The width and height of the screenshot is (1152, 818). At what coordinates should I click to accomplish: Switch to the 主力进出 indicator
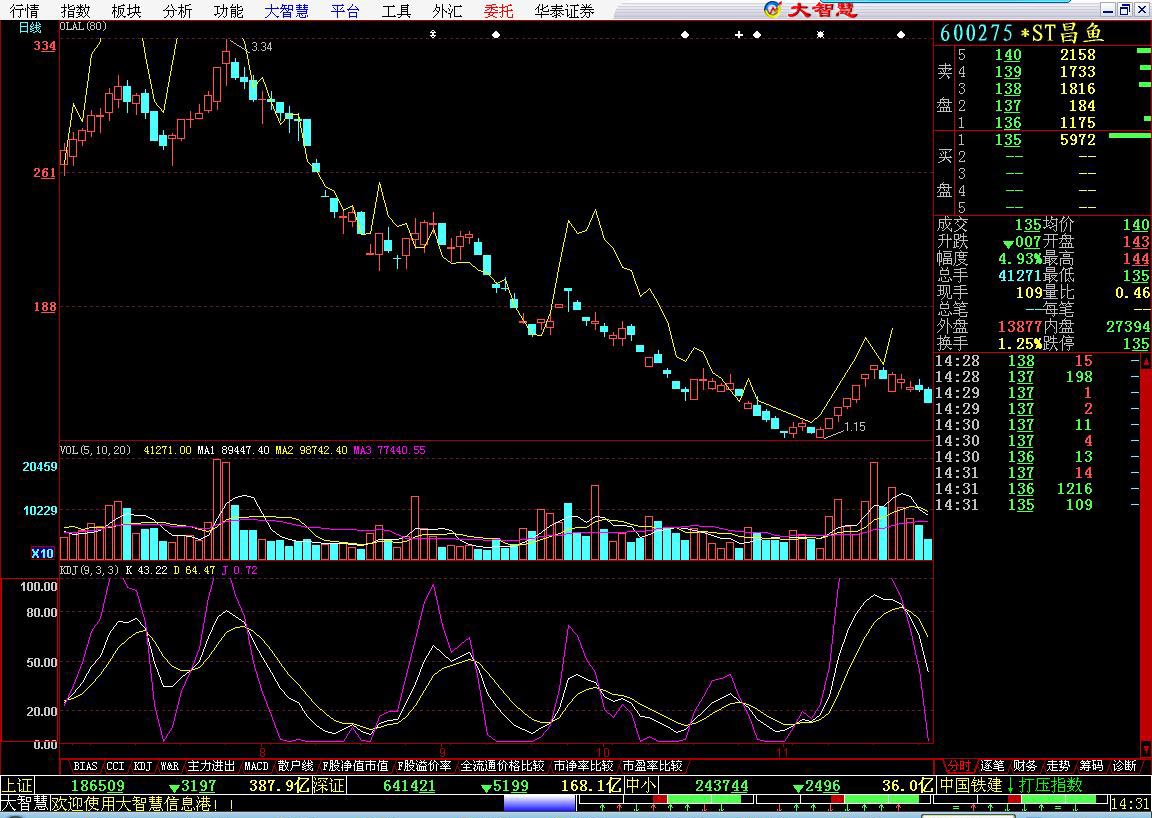point(211,766)
